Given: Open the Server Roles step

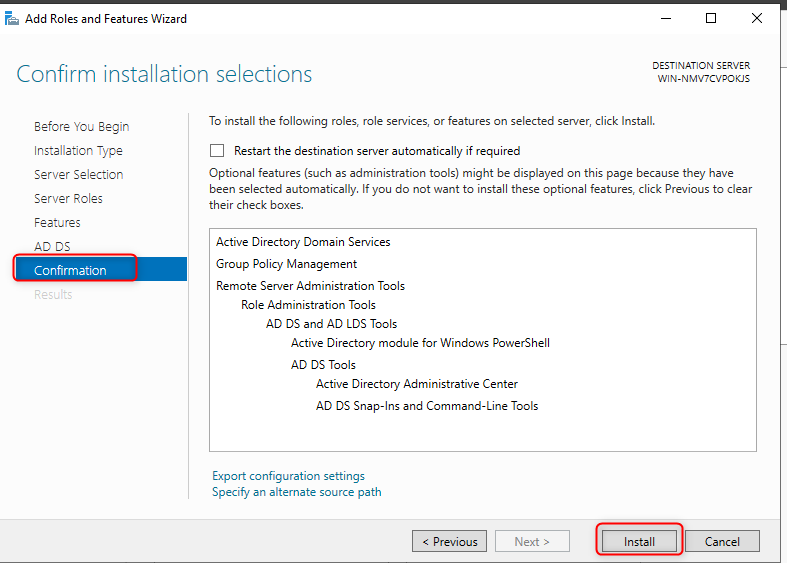Looking at the screenshot, I should click(x=68, y=199).
